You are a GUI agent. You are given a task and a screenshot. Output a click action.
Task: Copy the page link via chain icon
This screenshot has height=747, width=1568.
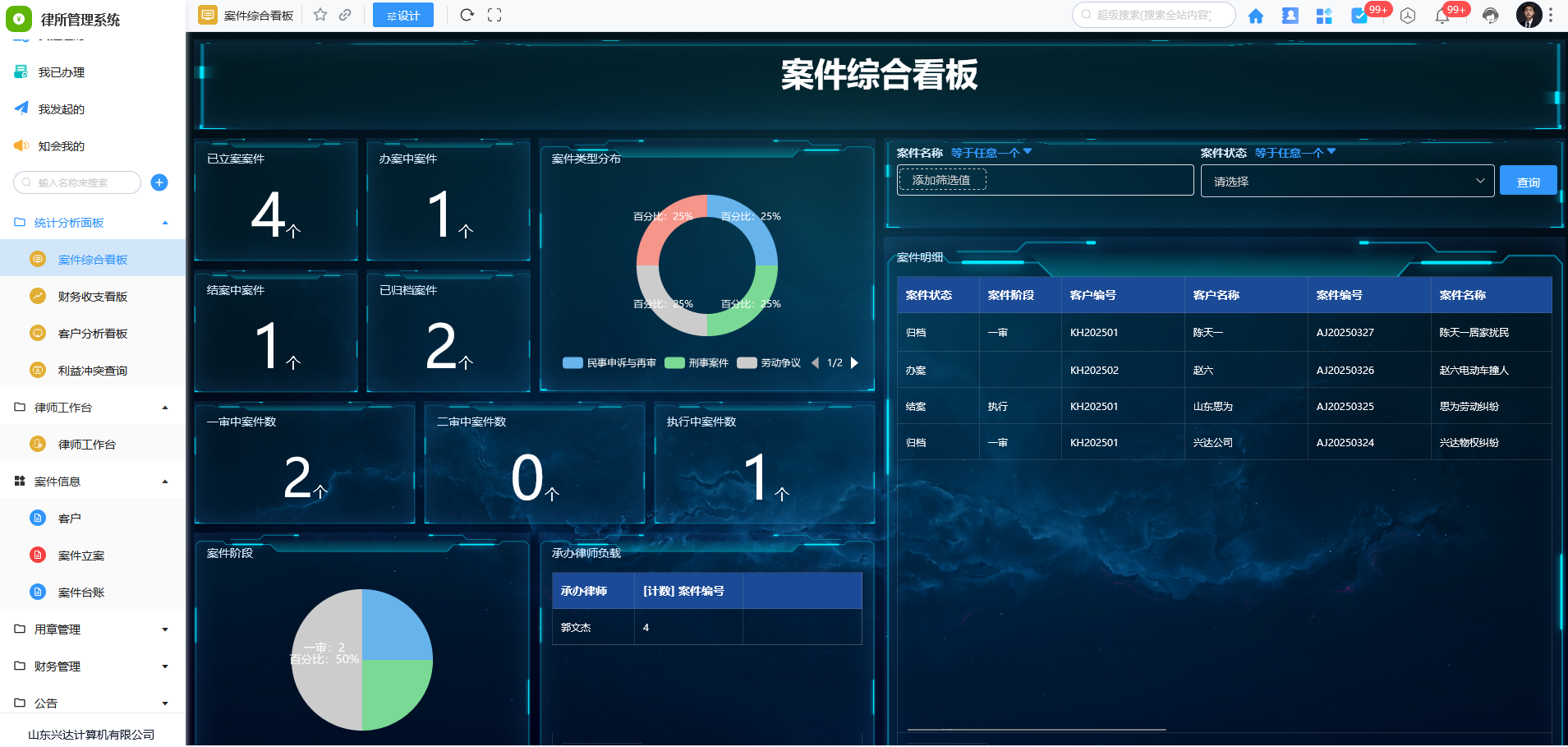(x=346, y=15)
